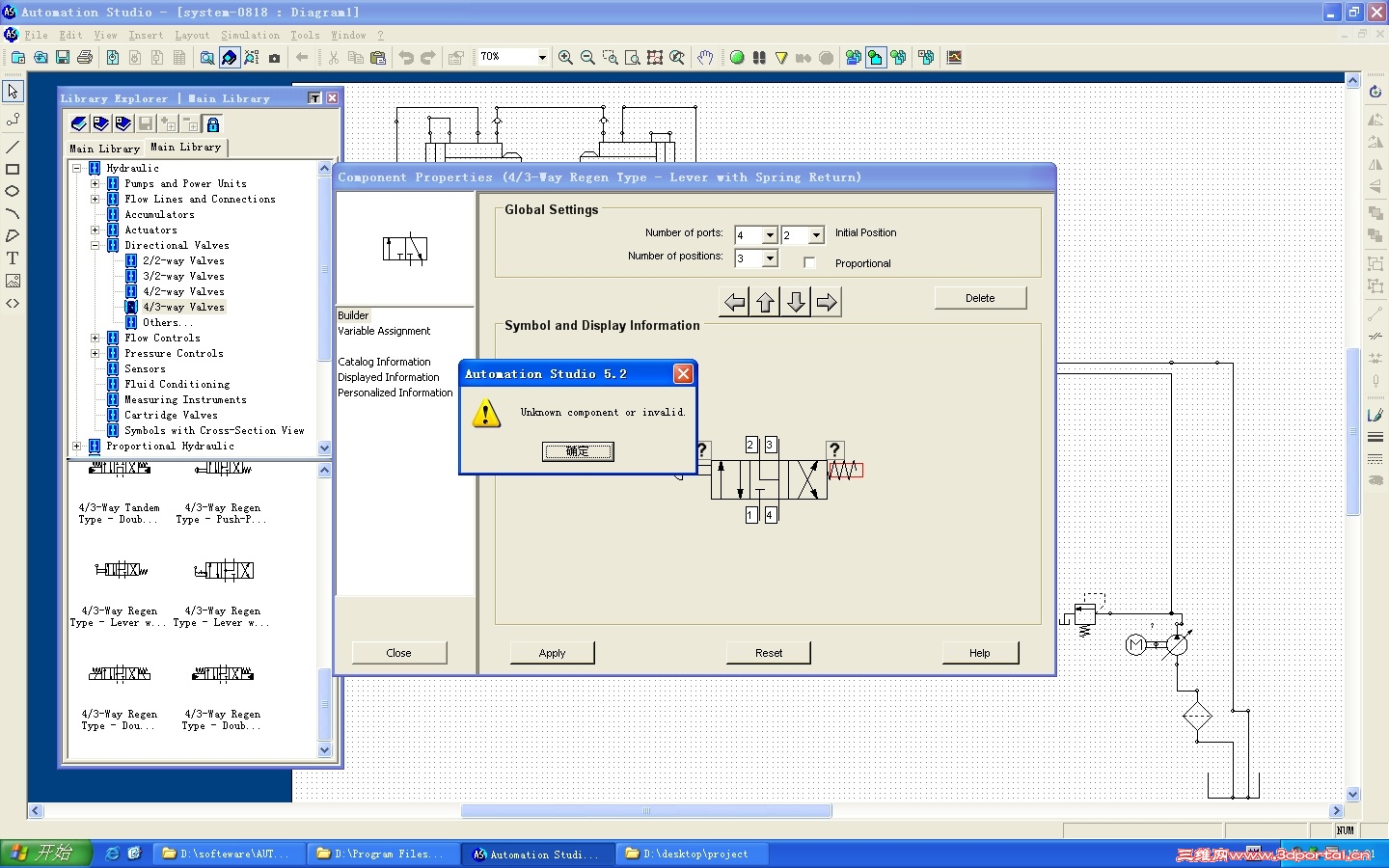Select the Line drawing tool
This screenshot has height=868, width=1389.
coord(13,148)
